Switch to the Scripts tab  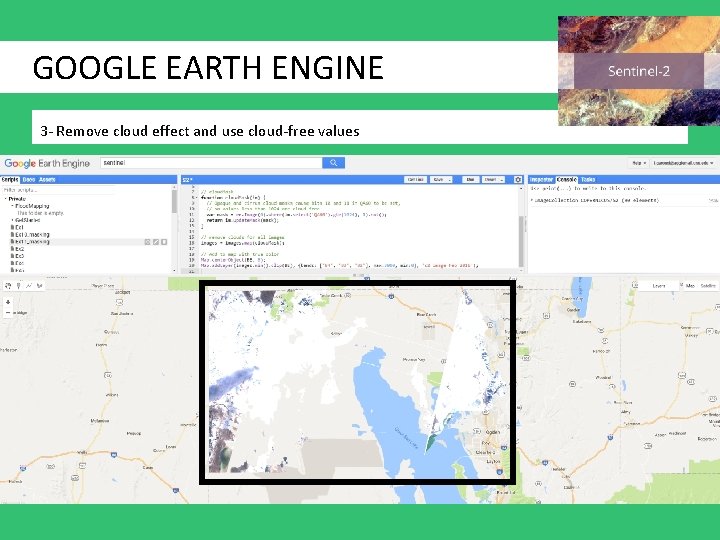click(x=10, y=180)
